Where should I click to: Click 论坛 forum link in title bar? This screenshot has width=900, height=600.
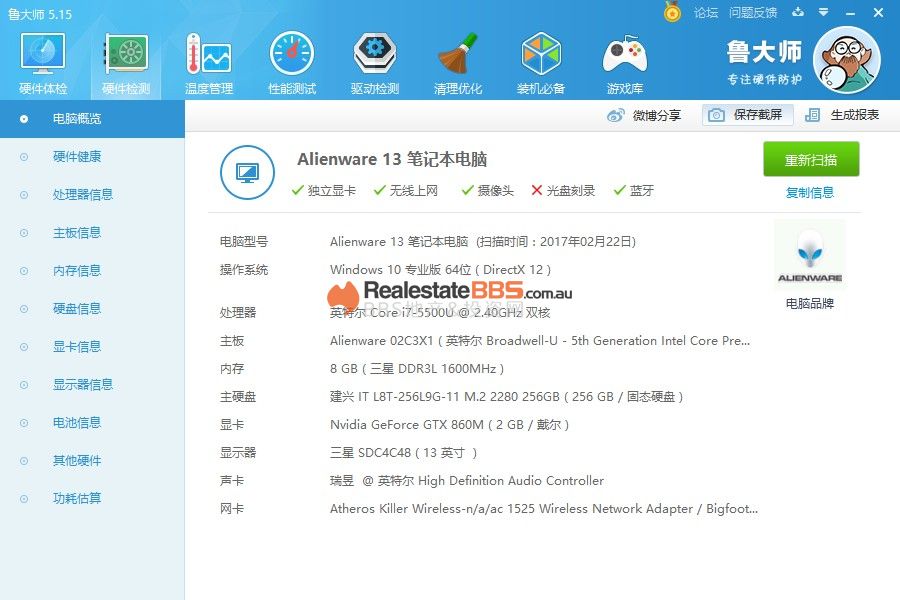pos(706,13)
